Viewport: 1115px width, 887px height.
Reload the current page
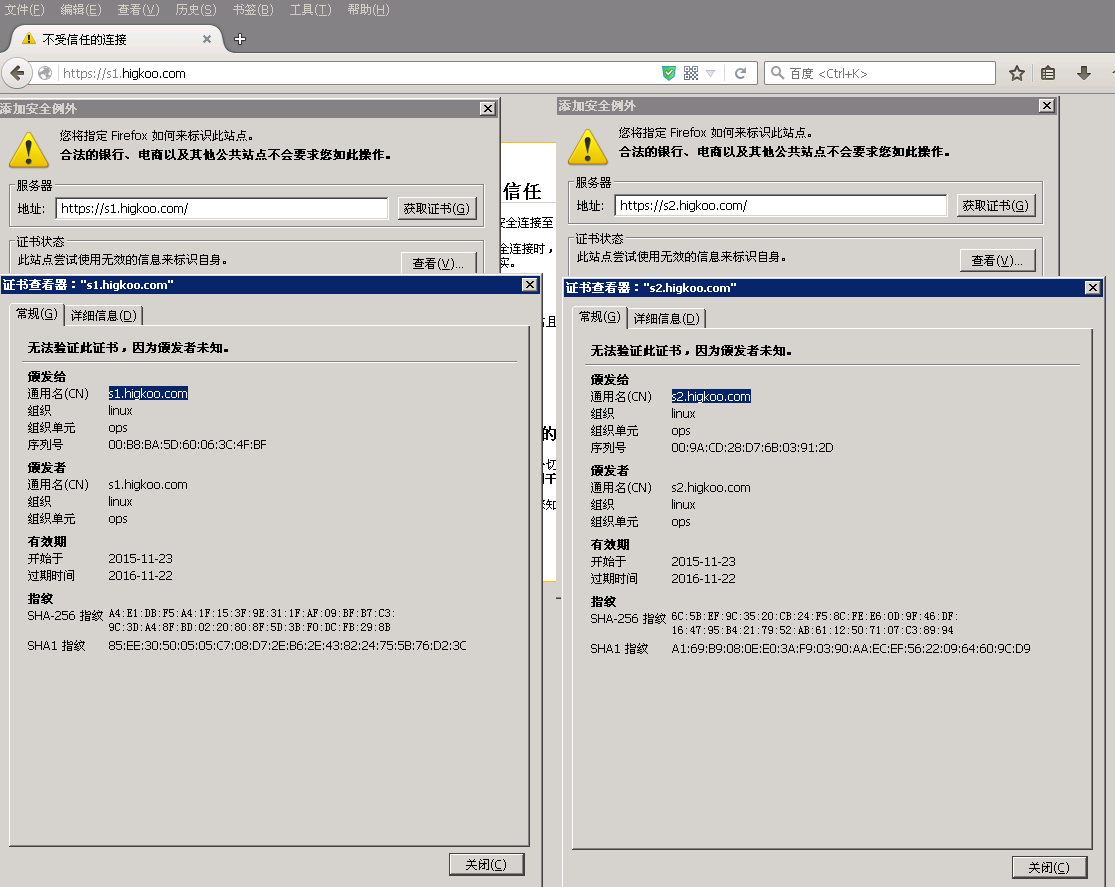coord(740,72)
